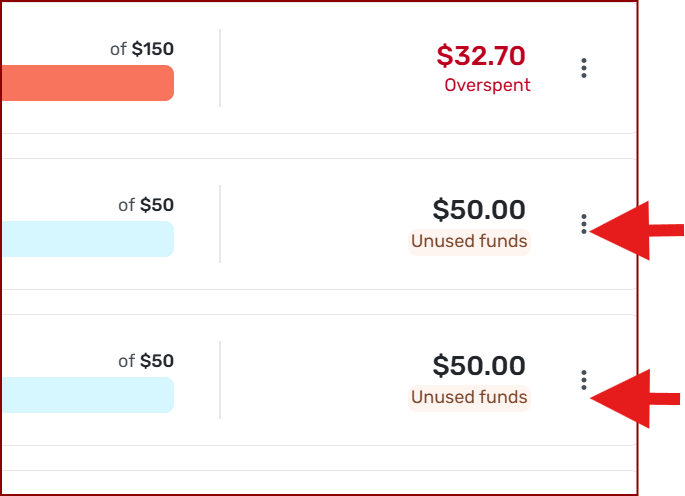Click the red Overspent status label
The width and height of the screenshot is (685, 496).
[487, 85]
